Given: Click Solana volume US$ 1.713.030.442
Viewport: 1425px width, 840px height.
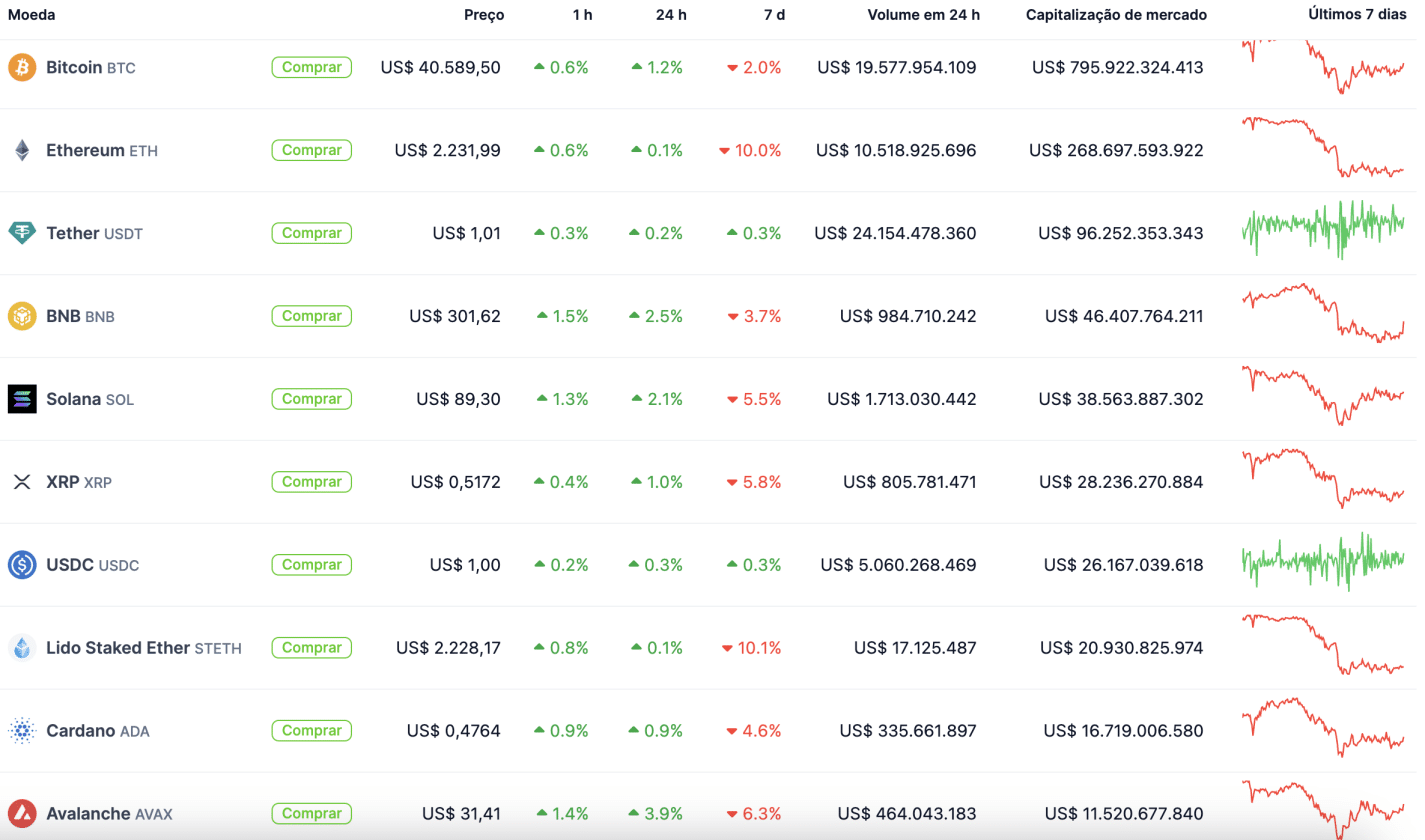Looking at the screenshot, I should click(x=902, y=399).
